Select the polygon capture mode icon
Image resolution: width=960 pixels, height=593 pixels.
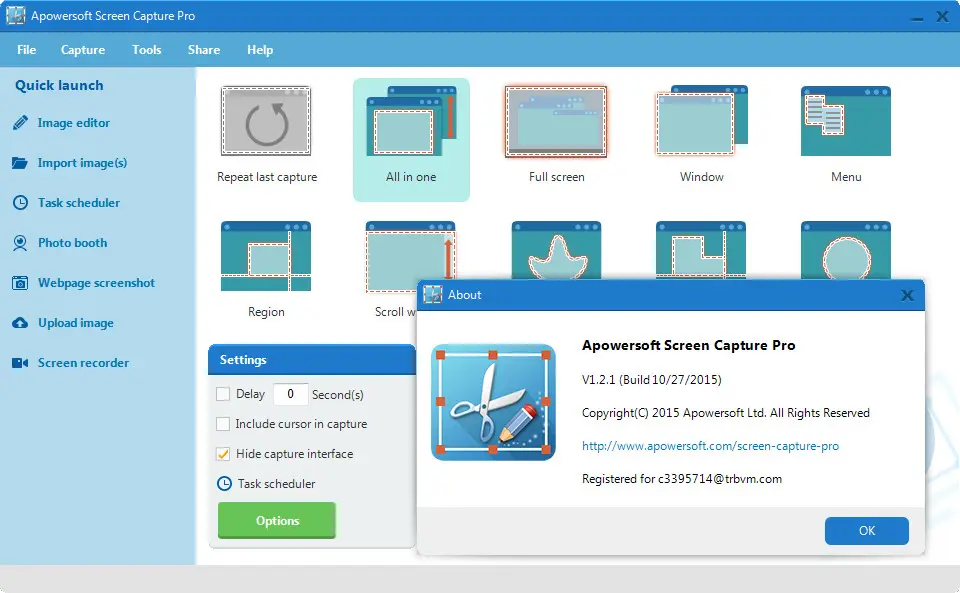coord(701,250)
